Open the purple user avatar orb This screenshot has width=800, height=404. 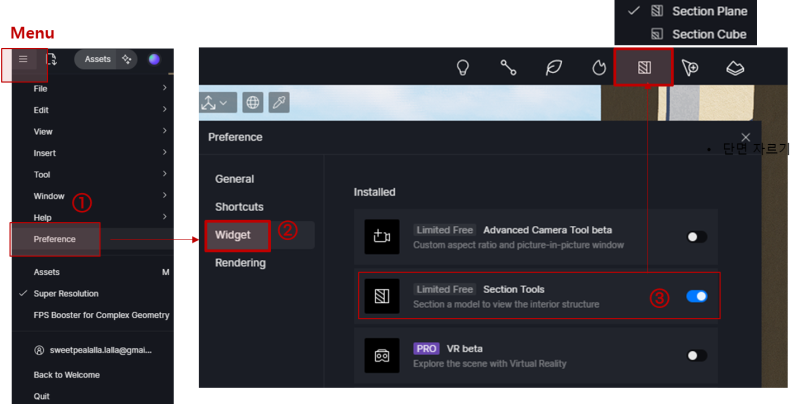coord(154,59)
